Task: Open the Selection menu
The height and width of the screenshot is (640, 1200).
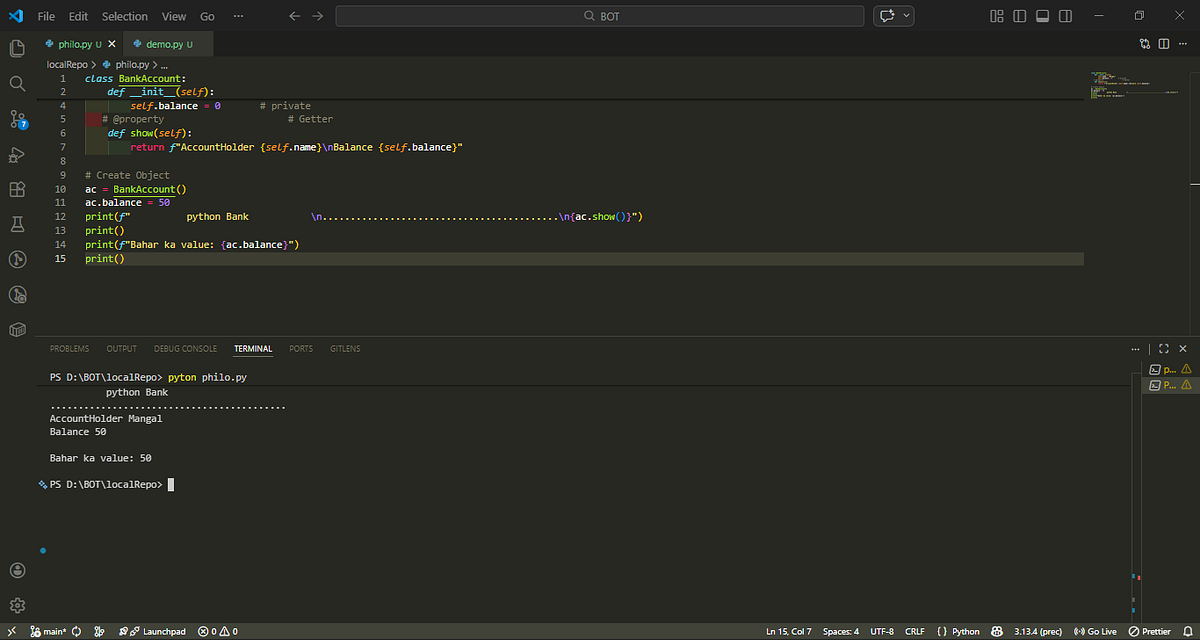Action: coord(125,16)
